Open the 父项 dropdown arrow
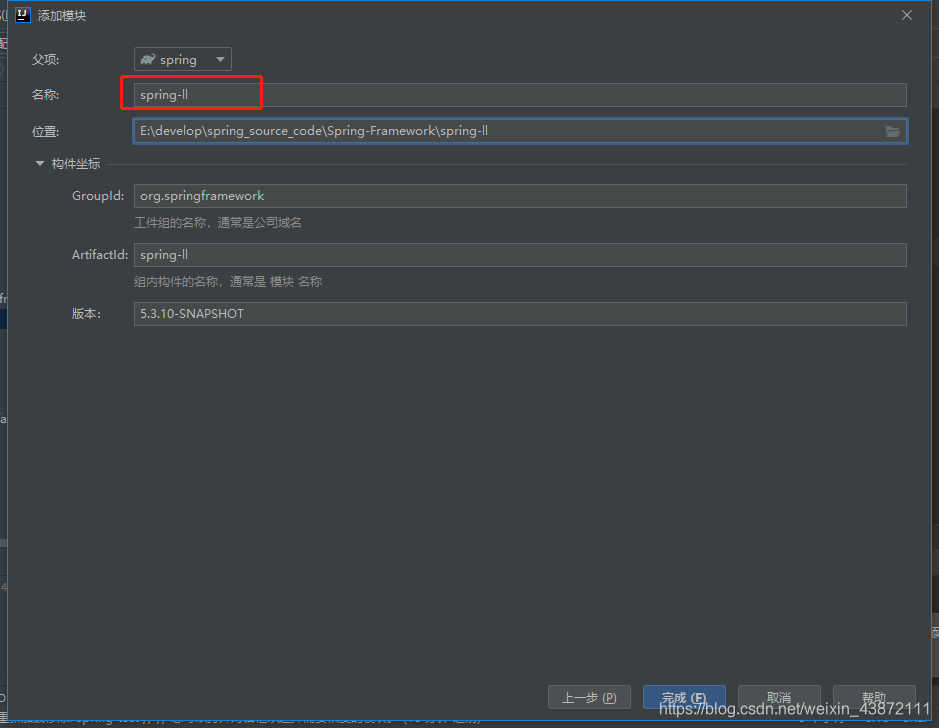Image resolution: width=939 pixels, height=728 pixels. [220, 60]
